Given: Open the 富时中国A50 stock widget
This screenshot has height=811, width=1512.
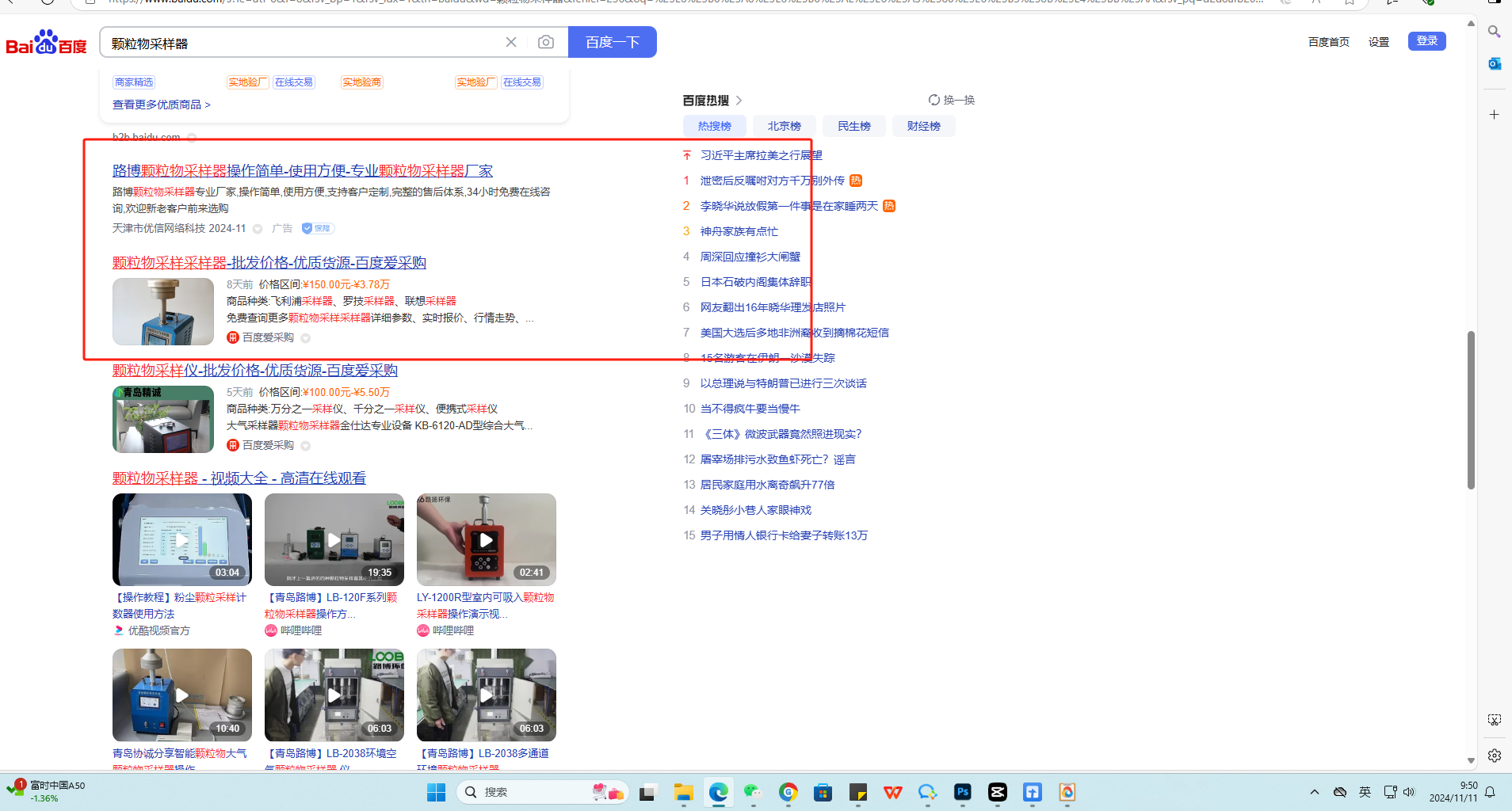Looking at the screenshot, I should (48, 792).
